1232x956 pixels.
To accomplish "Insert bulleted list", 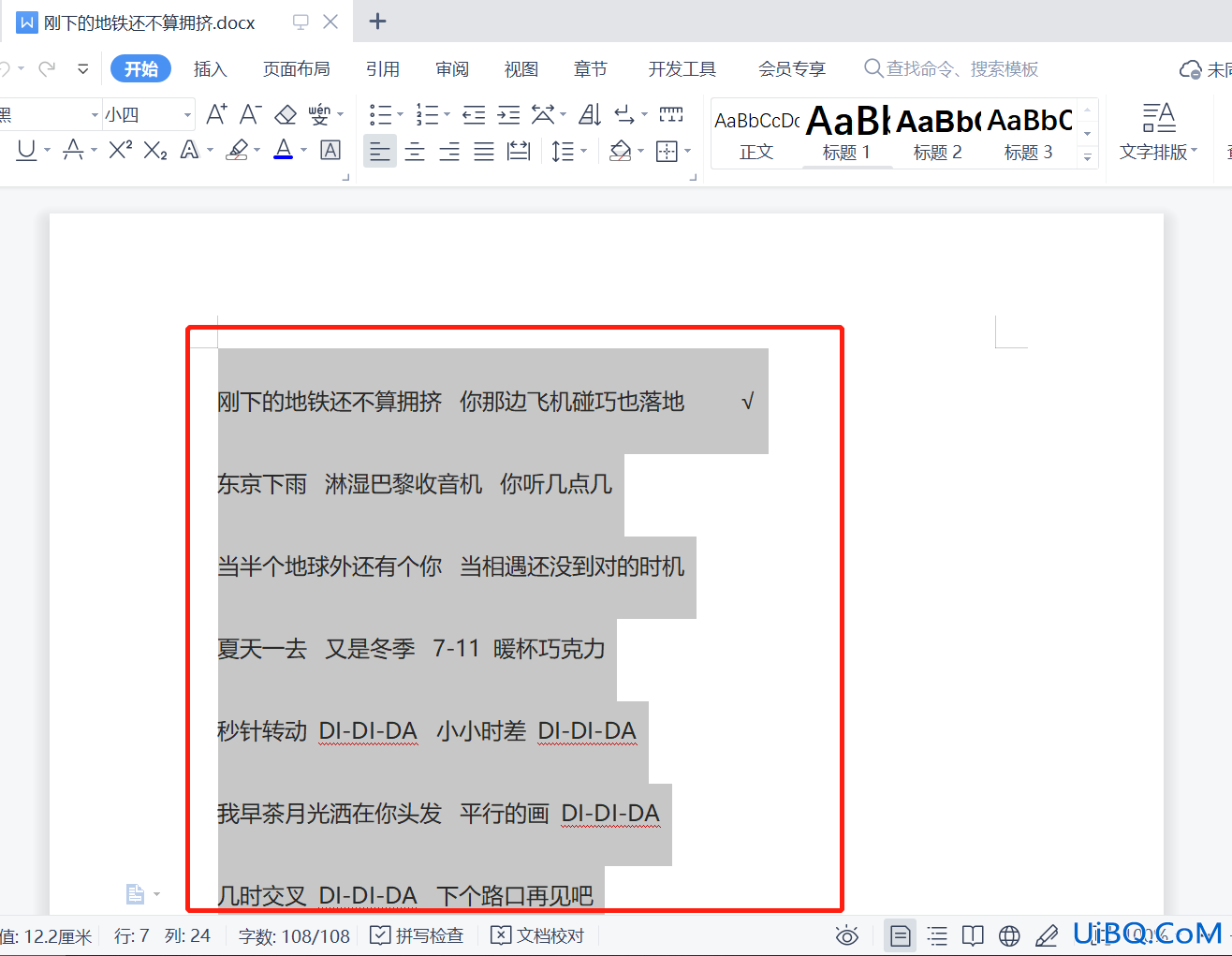I will [x=380, y=114].
